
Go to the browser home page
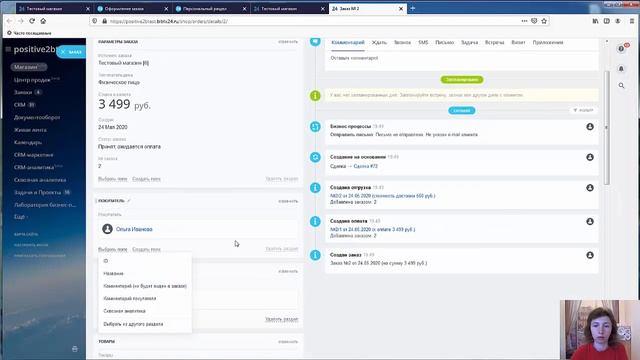tap(43, 21)
